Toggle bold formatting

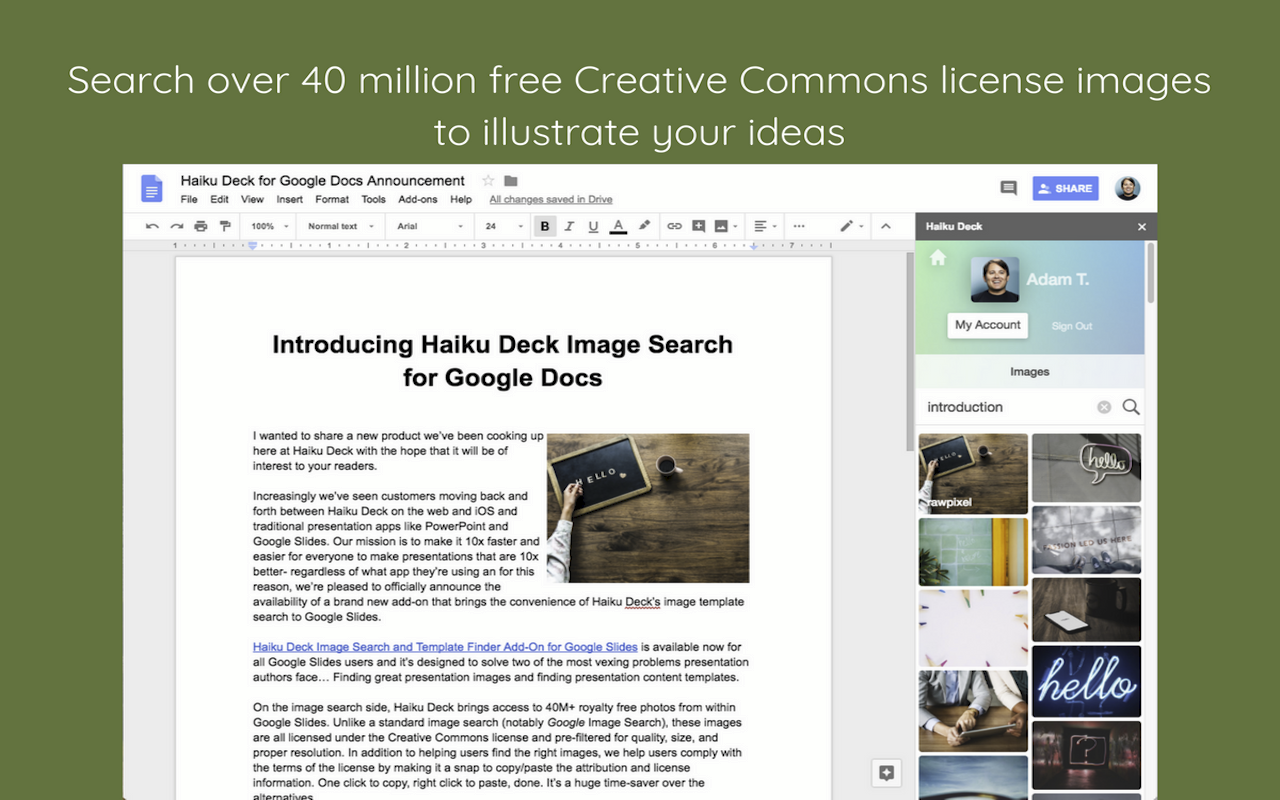[545, 226]
